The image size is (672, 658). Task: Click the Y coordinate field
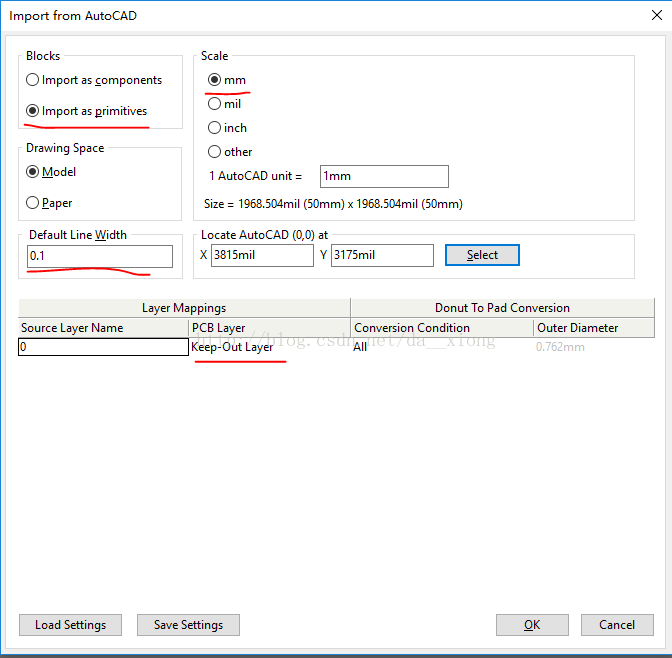click(x=382, y=256)
